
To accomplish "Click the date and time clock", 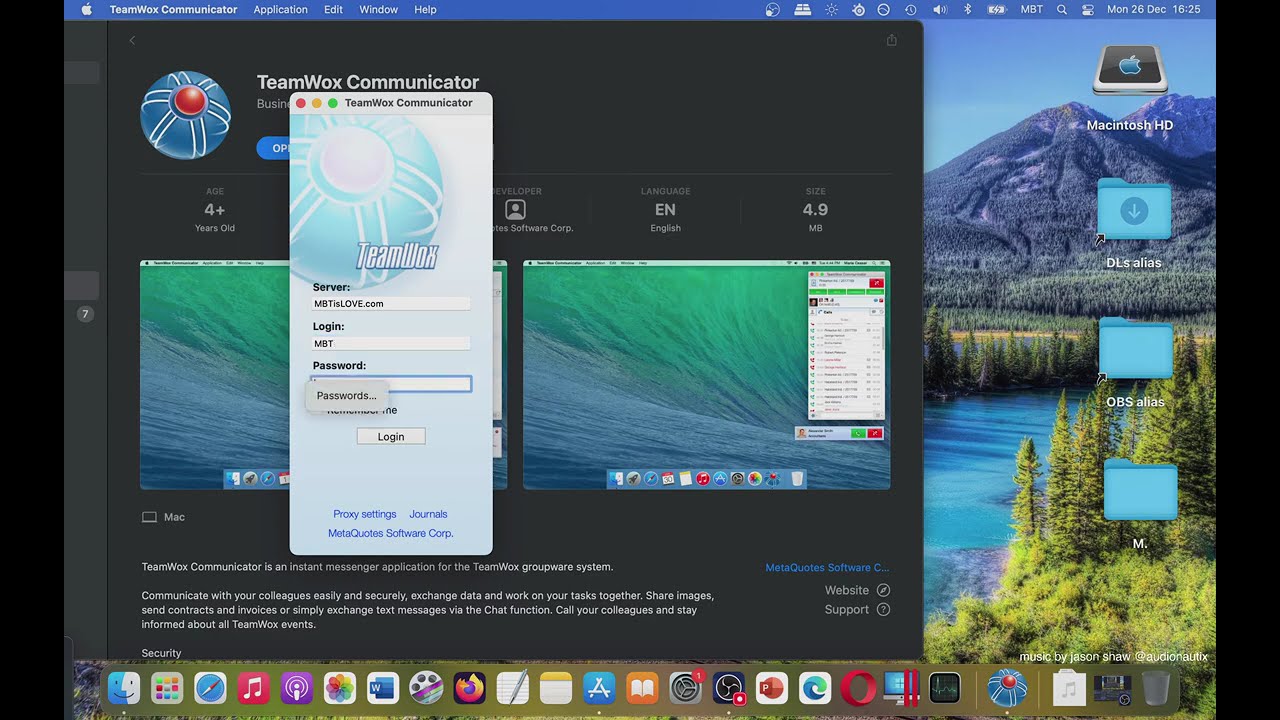I will [x=1154, y=9].
